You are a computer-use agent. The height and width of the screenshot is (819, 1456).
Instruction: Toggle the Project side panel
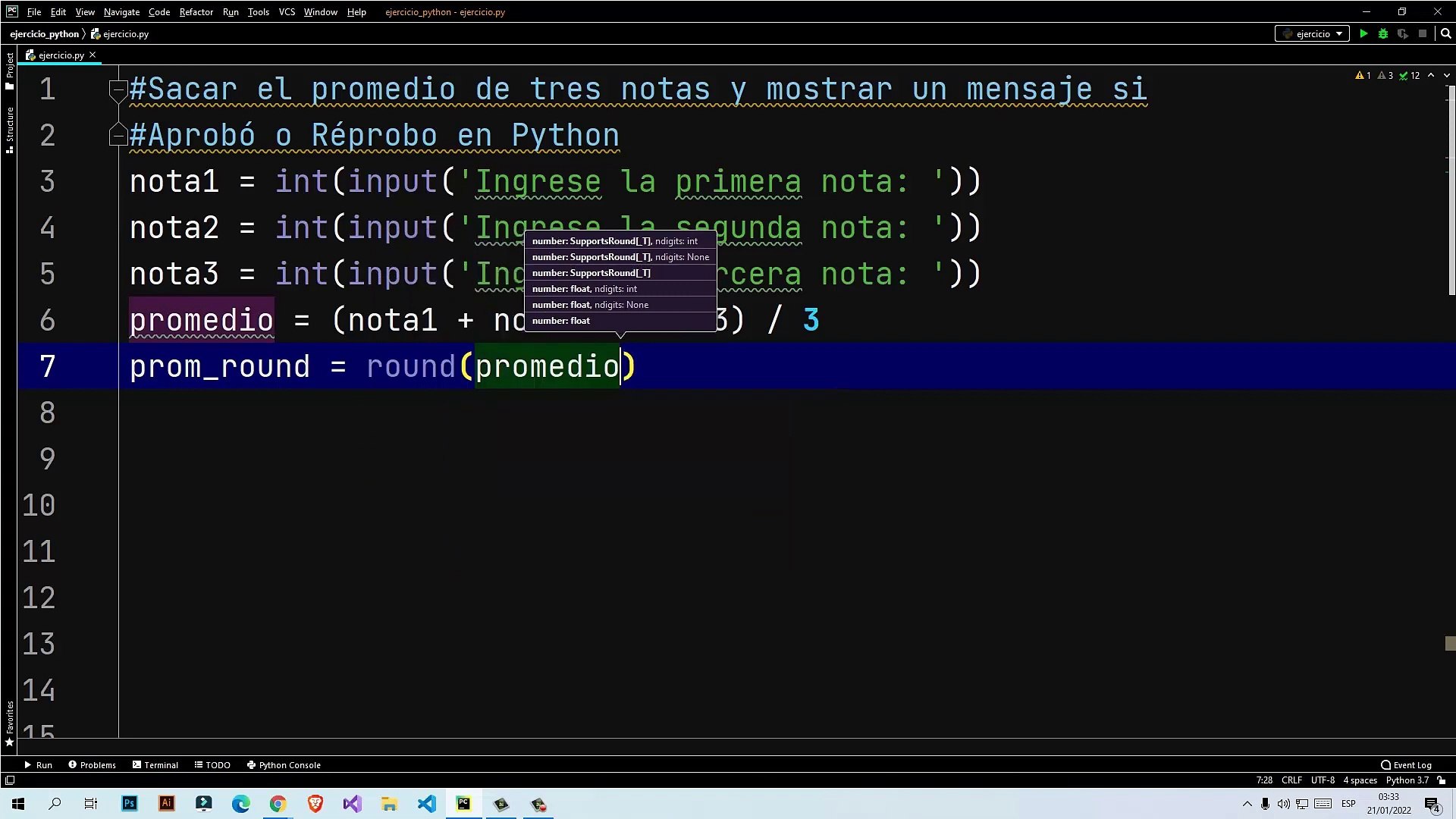click(9, 70)
